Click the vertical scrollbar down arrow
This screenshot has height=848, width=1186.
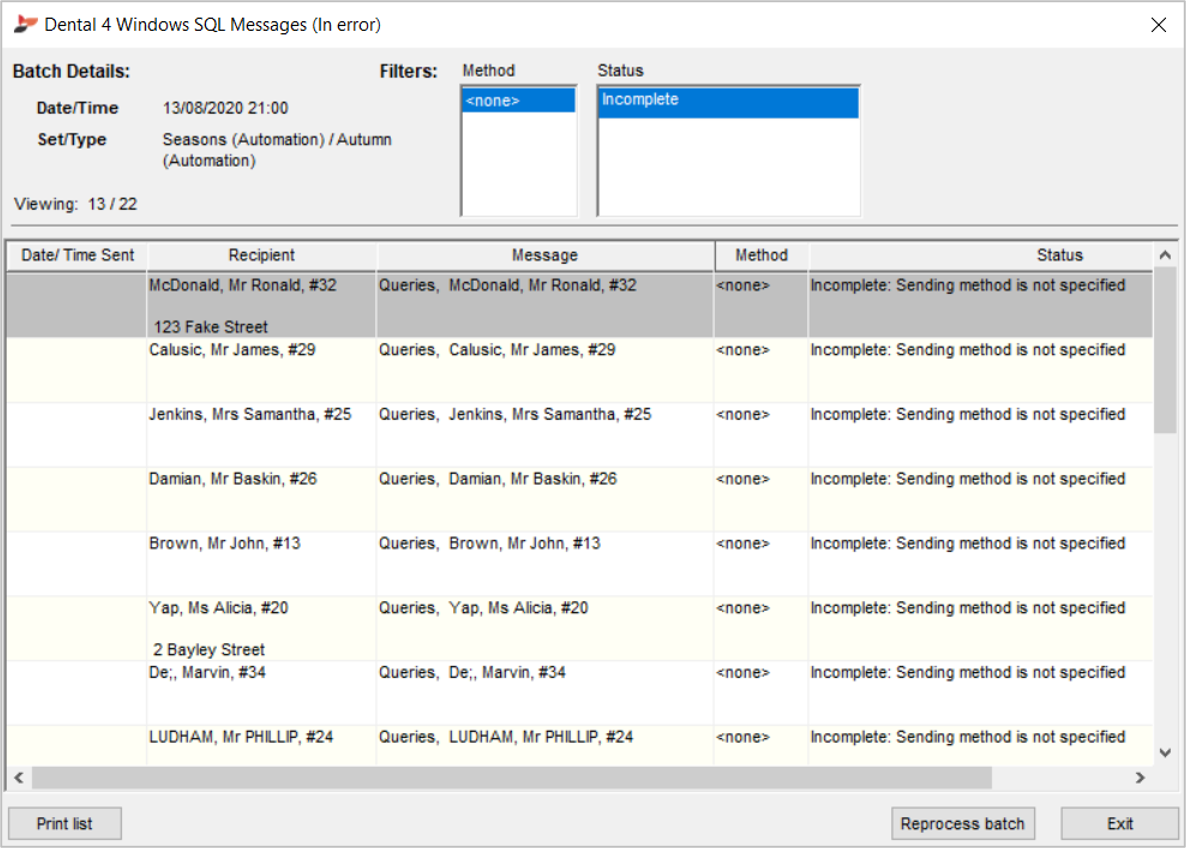click(x=1165, y=753)
